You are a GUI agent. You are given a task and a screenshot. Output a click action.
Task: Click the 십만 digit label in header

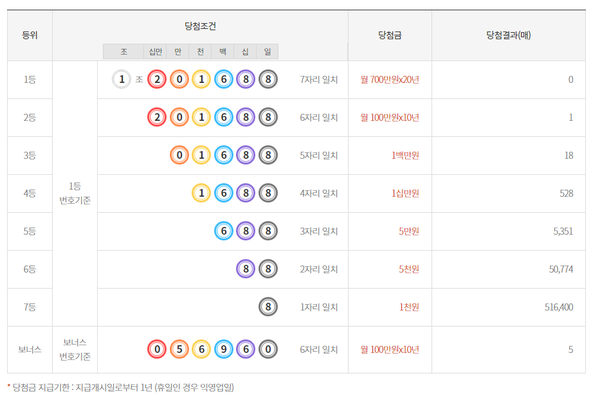pyautogui.click(x=155, y=52)
